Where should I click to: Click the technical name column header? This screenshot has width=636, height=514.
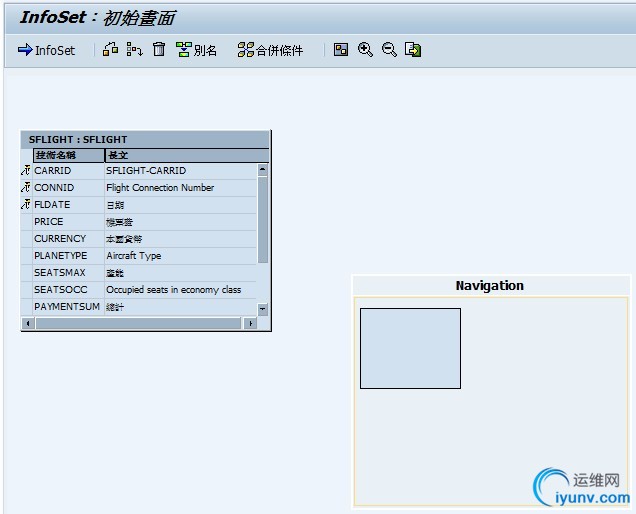tap(69, 155)
